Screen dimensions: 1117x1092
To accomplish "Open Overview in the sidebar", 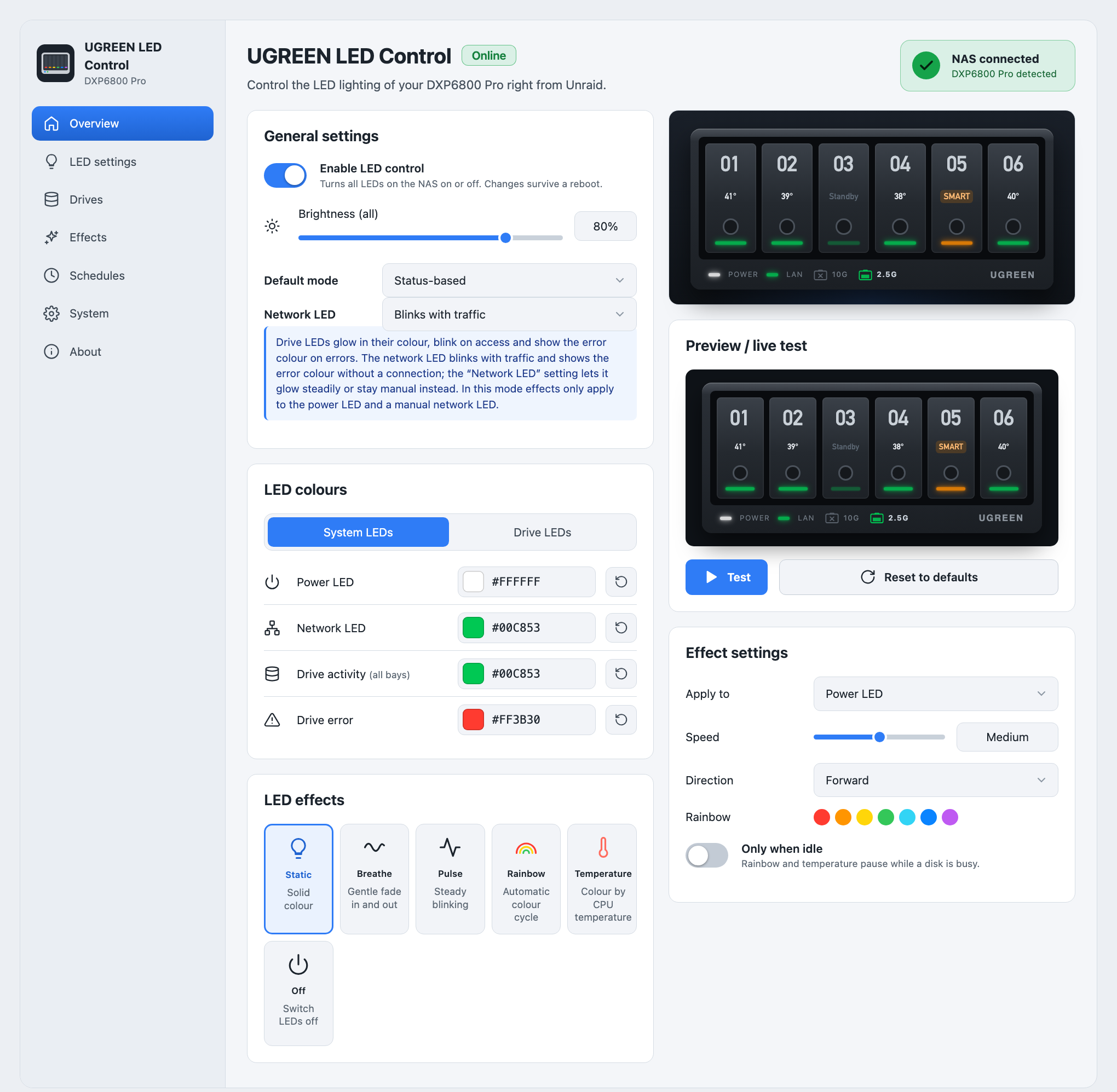I will [x=122, y=123].
